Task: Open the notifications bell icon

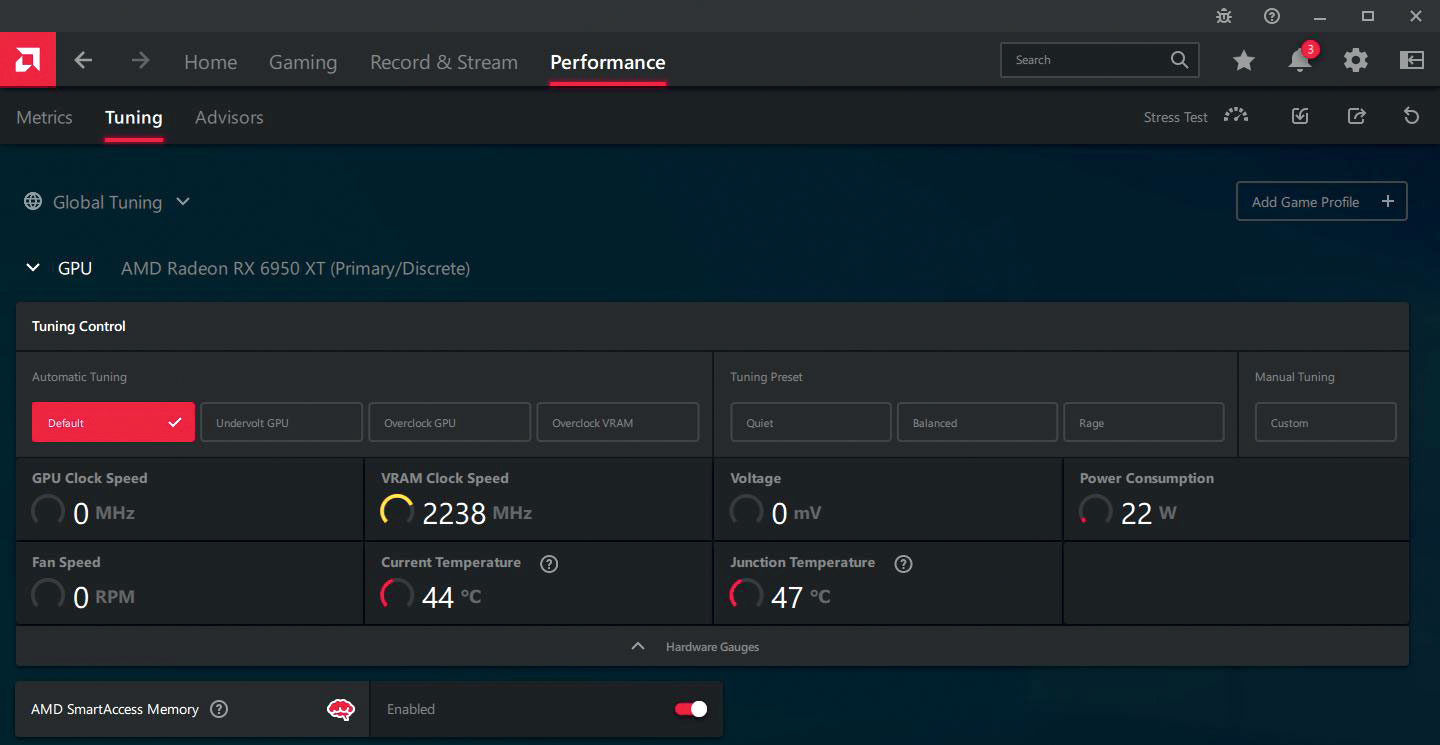Action: pos(1299,61)
